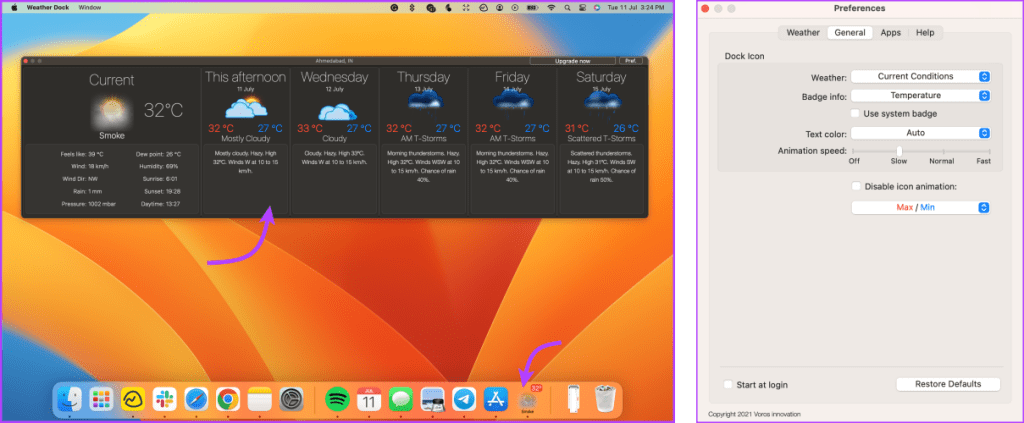Viewport: 1024px width, 423px height.
Task: Launch Safari from the Dock
Action: click(196, 398)
